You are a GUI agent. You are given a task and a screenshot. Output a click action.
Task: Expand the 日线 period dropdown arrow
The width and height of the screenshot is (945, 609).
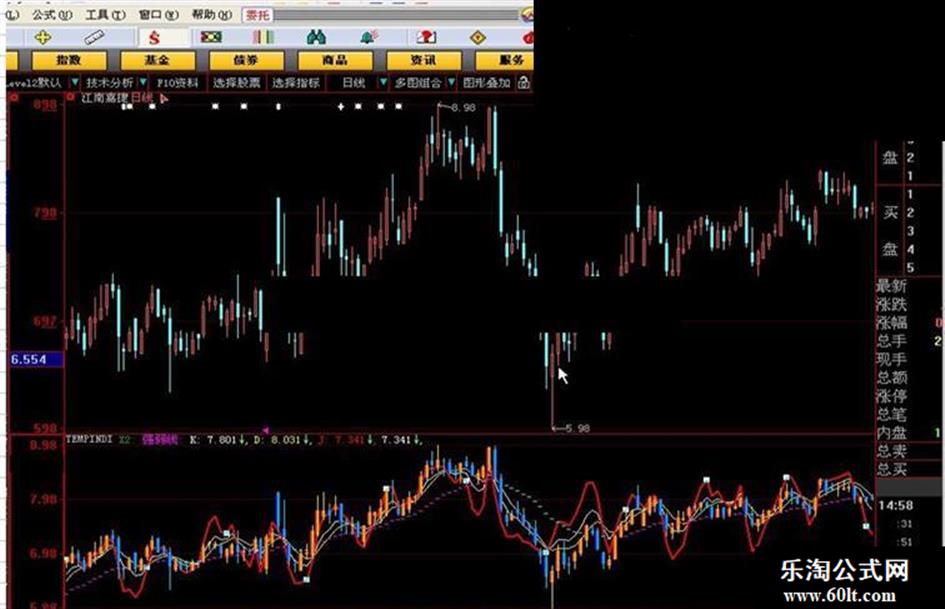[383, 82]
